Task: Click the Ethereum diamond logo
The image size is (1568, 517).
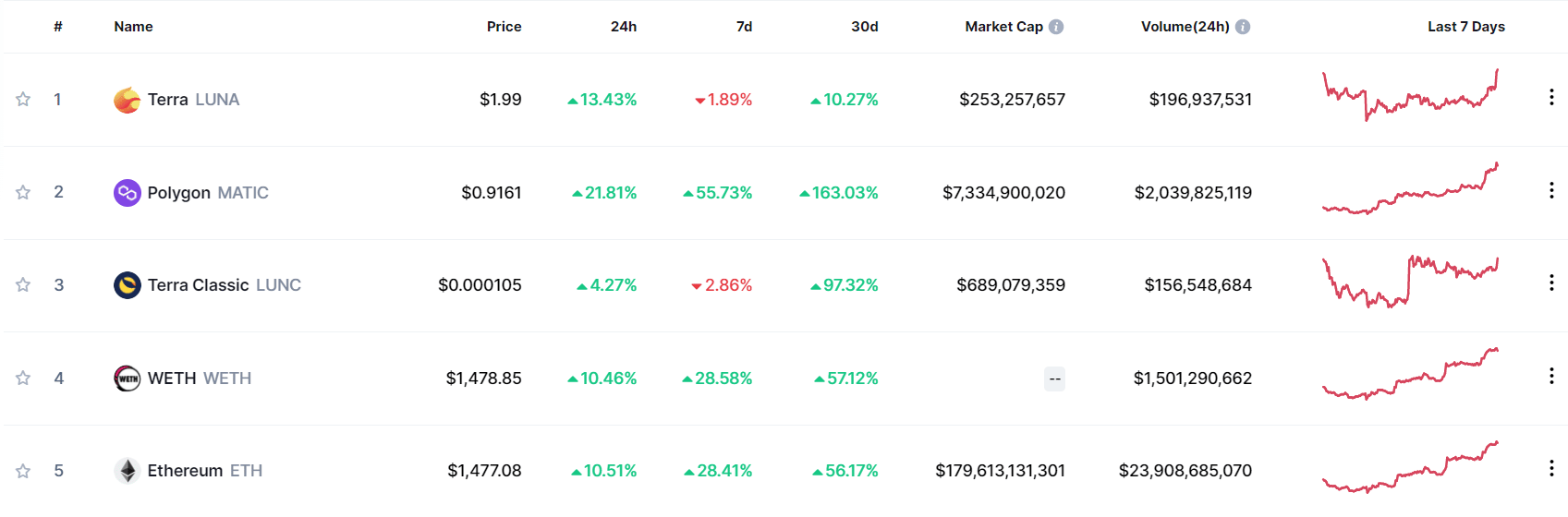Action: coord(127,471)
